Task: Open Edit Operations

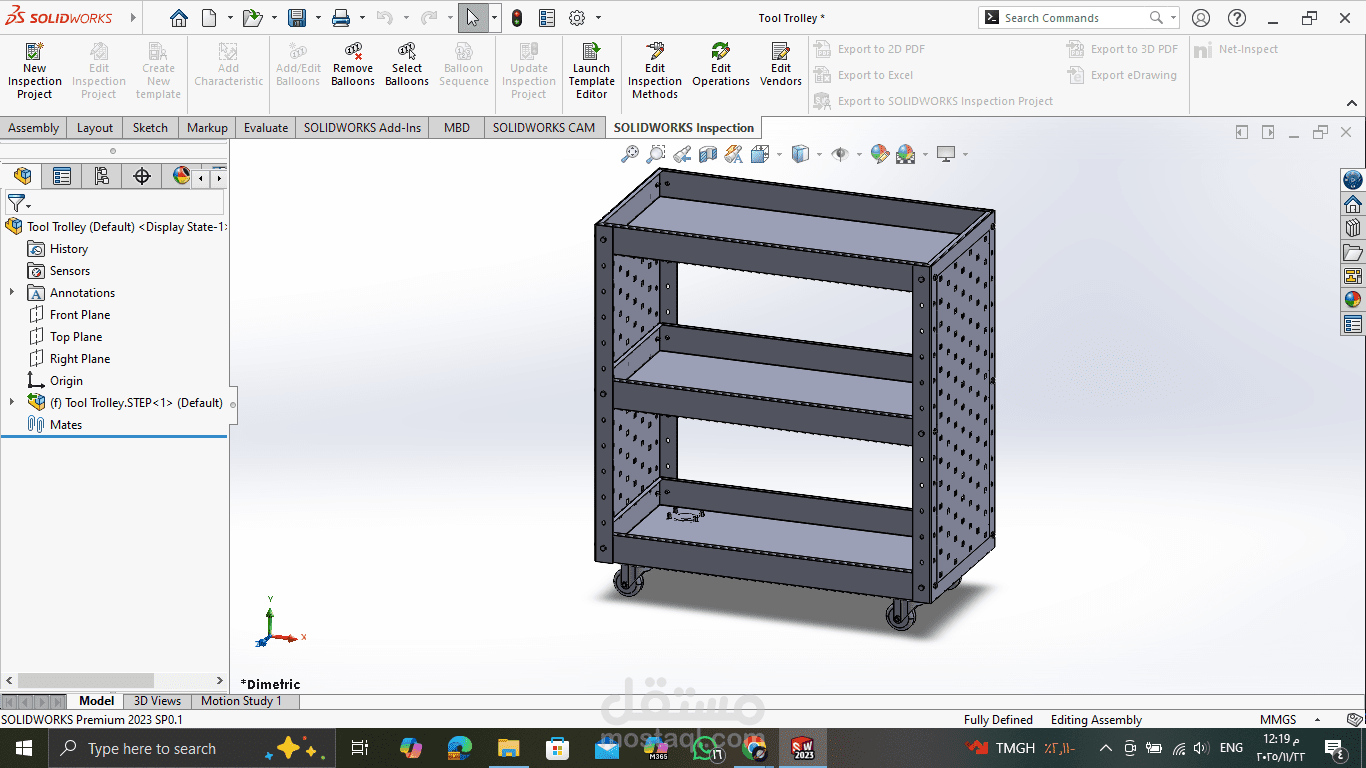Action: (720, 68)
